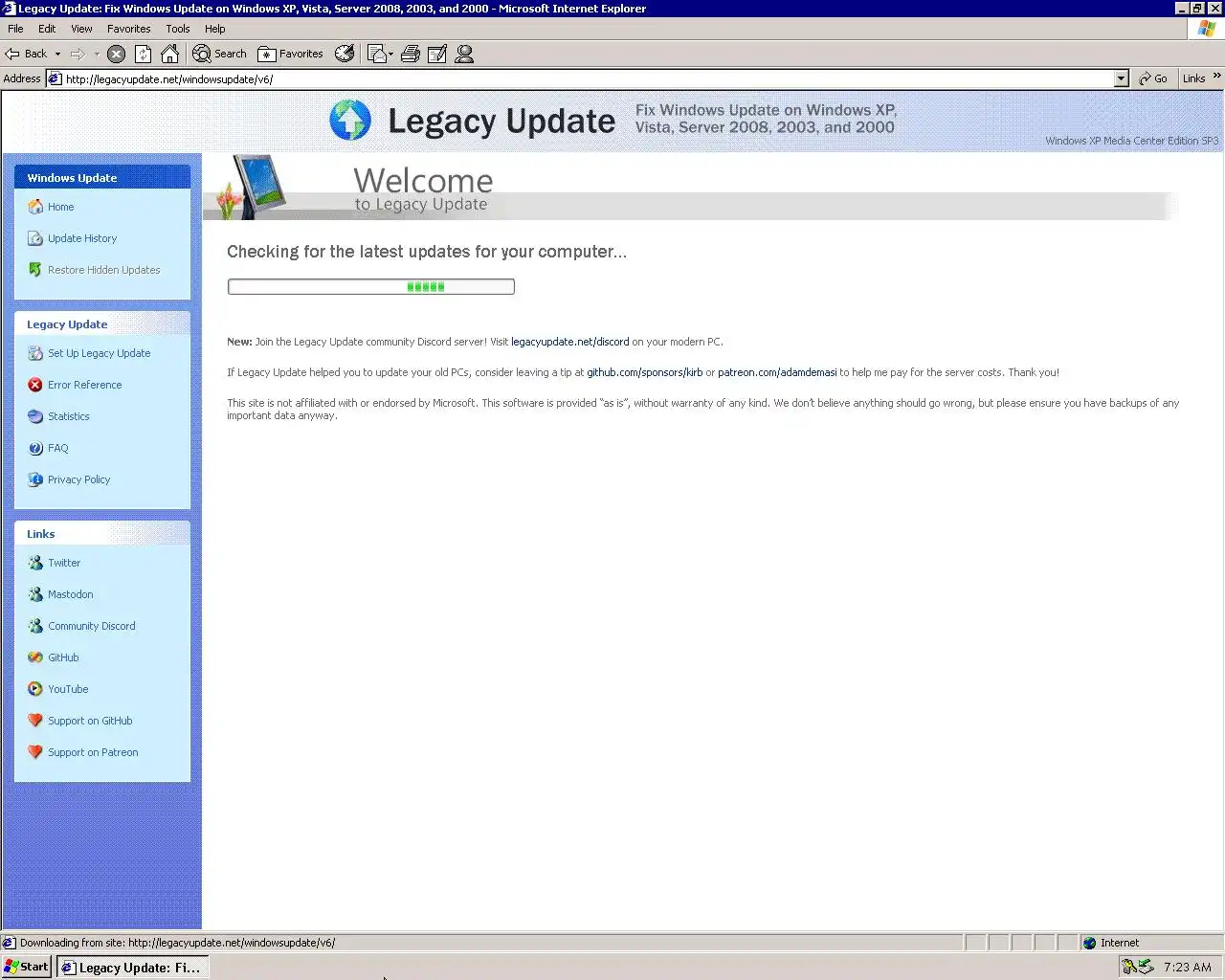Image resolution: width=1225 pixels, height=980 pixels.
Task: Click the Set Up Legacy Update icon
Action: point(35,353)
